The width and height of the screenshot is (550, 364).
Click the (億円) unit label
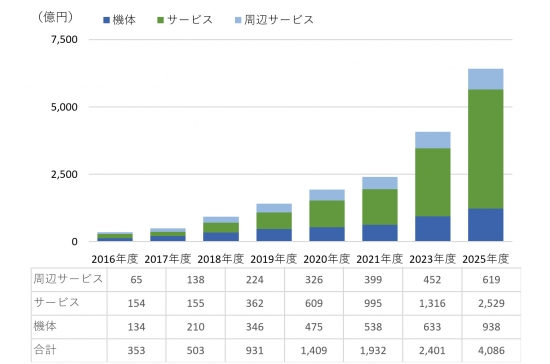coord(55,17)
